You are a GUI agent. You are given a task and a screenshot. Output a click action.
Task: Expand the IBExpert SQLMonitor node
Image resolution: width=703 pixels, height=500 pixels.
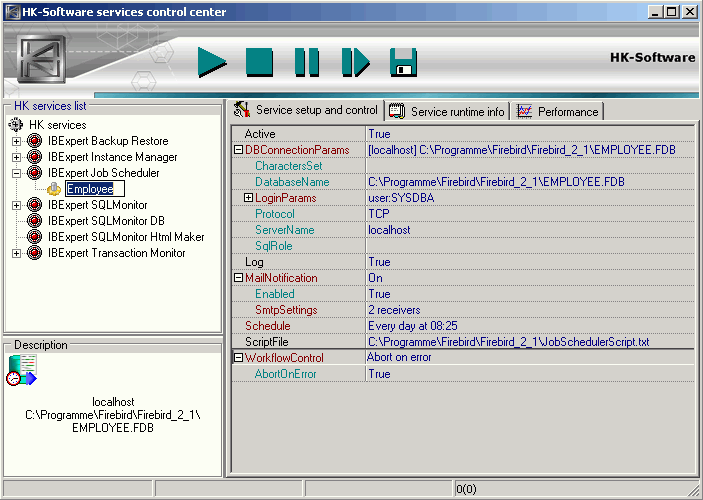(x=16, y=205)
